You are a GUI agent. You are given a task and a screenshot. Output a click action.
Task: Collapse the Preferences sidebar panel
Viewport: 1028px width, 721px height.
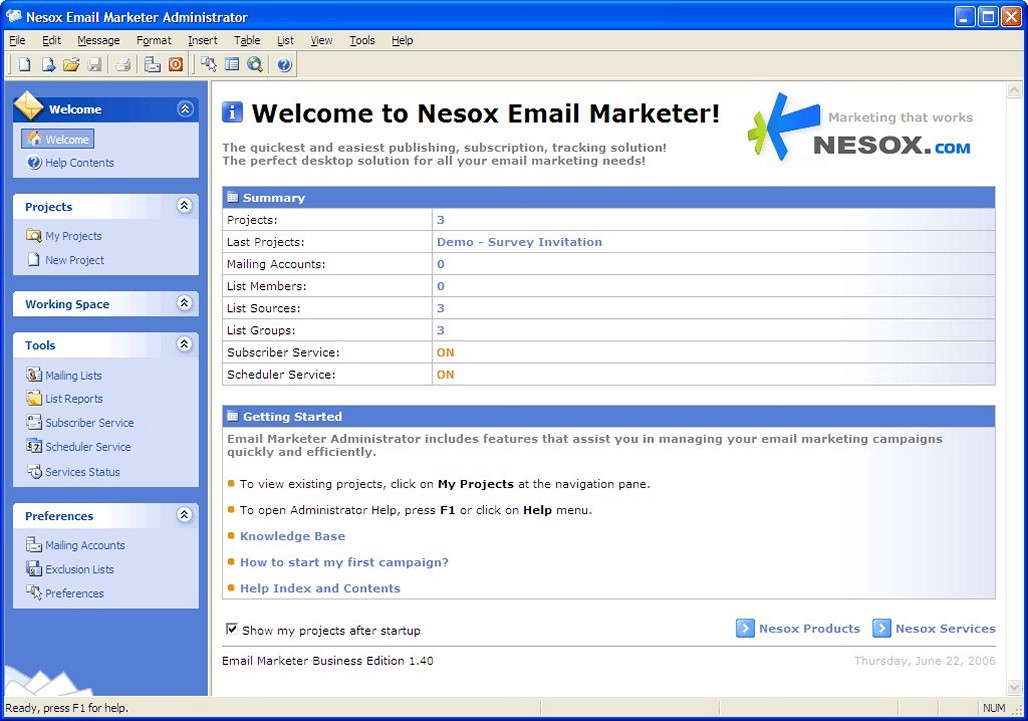tap(184, 515)
